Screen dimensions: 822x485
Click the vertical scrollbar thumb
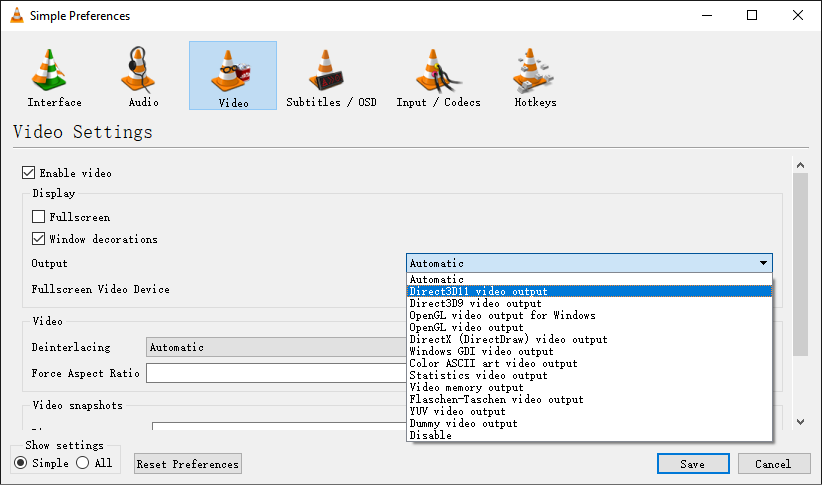801,265
